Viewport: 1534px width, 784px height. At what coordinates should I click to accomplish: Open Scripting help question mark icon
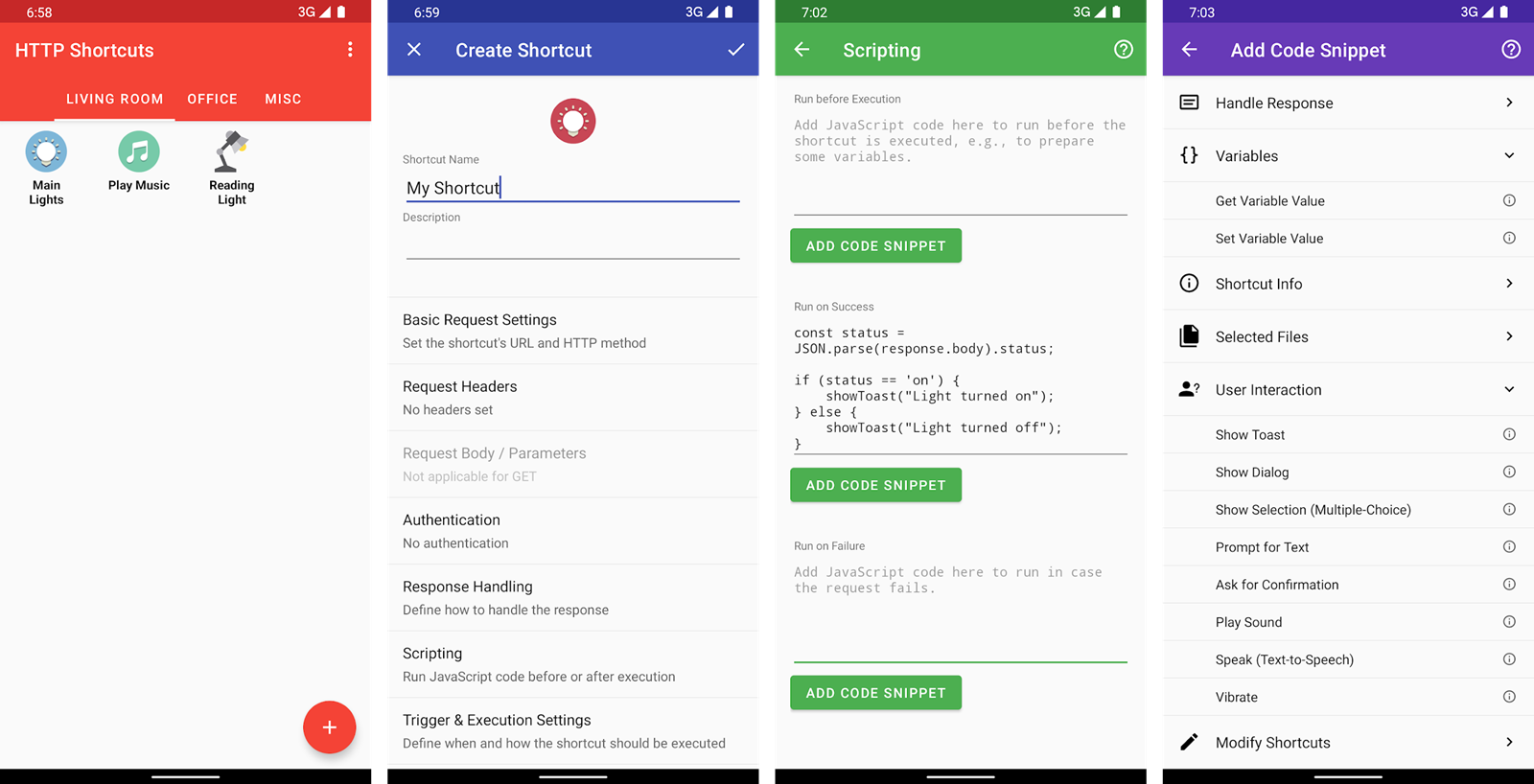pyautogui.click(x=1124, y=50)
